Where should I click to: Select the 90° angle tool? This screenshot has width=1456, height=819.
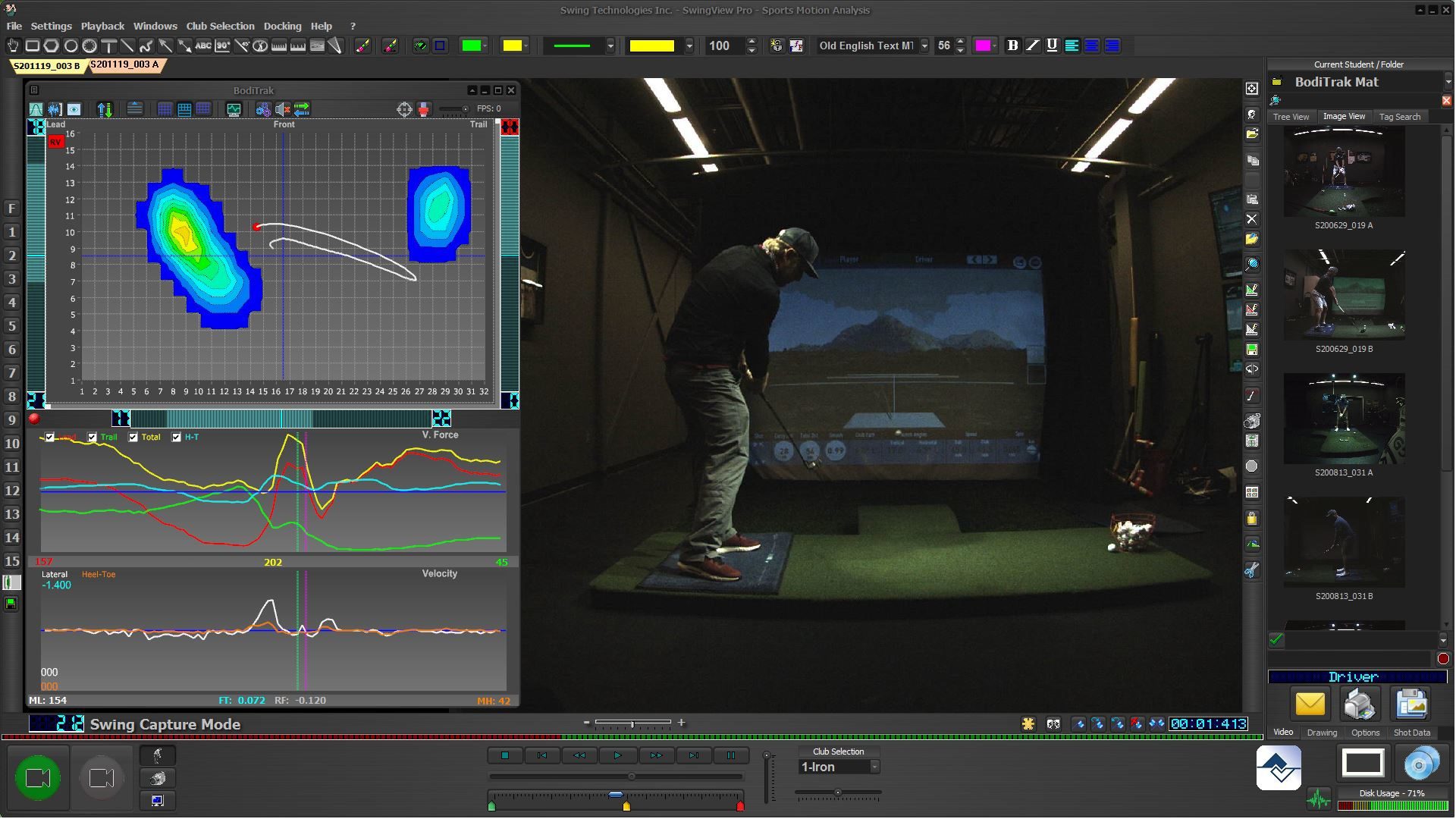(x=222, y=45)
